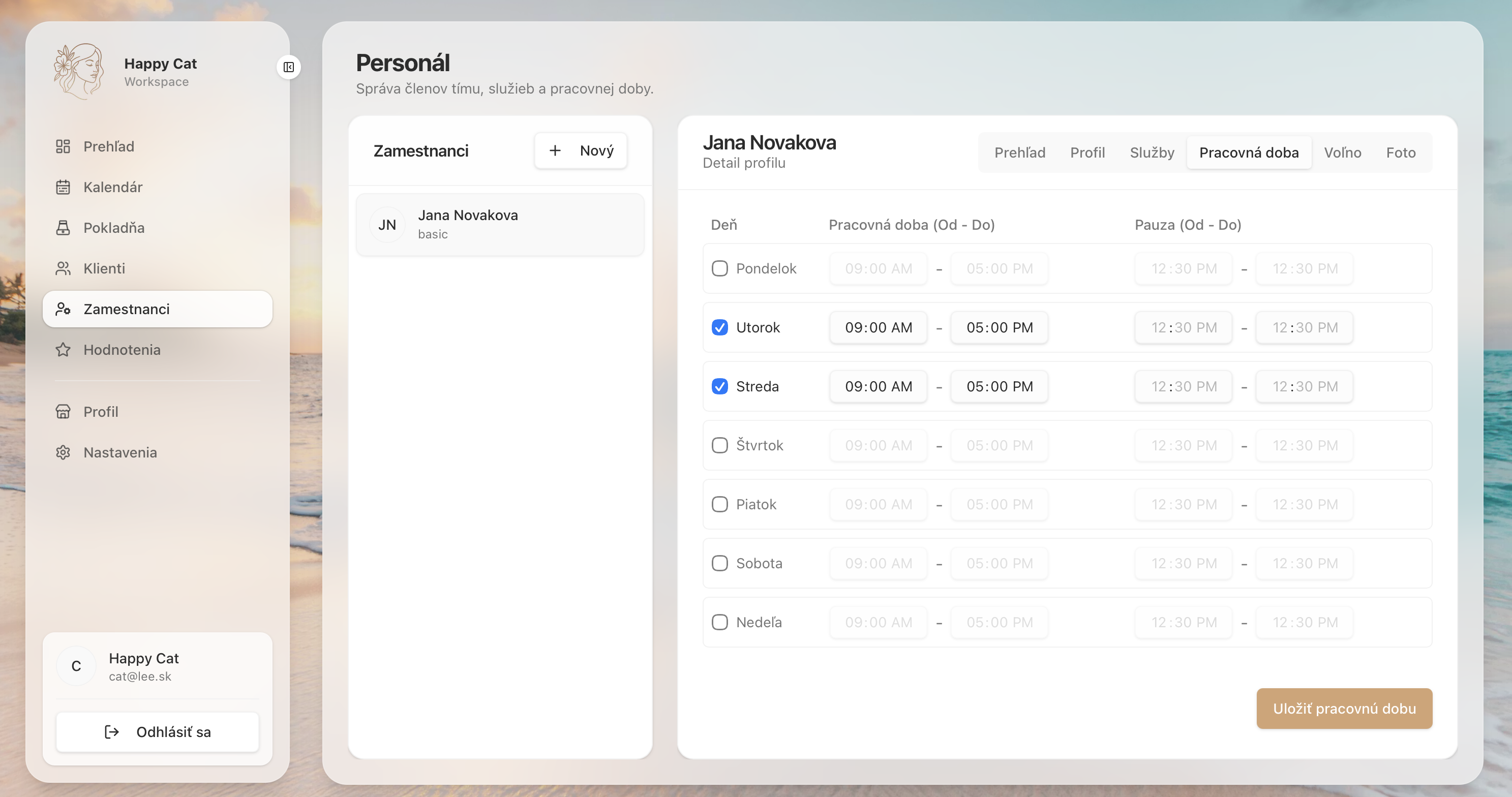Switch to the Služby tab
1512x797 pixels.
tap(1152, 152)
